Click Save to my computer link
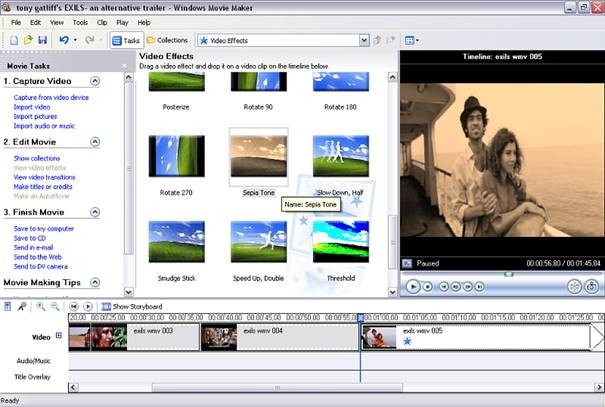The image size is (605, 407). (44, 229)
